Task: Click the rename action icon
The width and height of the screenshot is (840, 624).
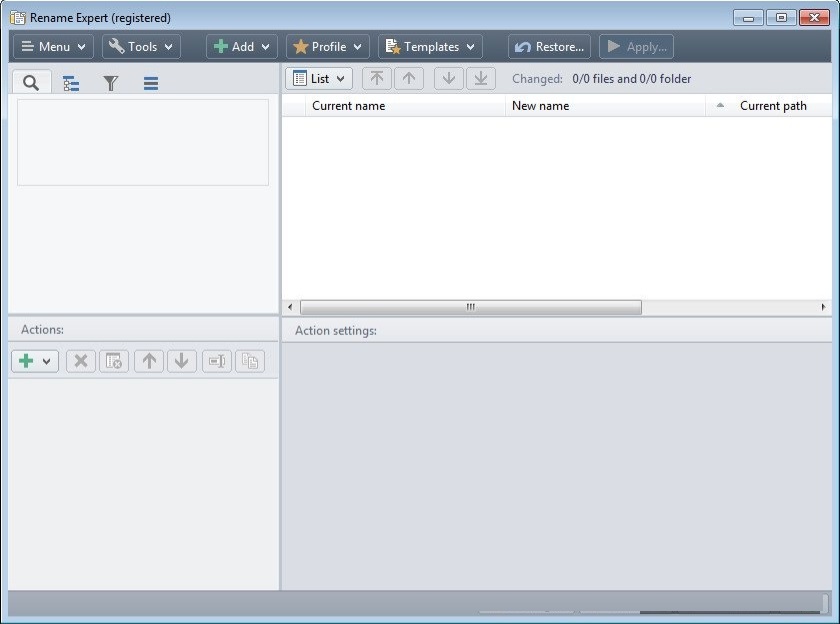Action: [x=217, y=361]
